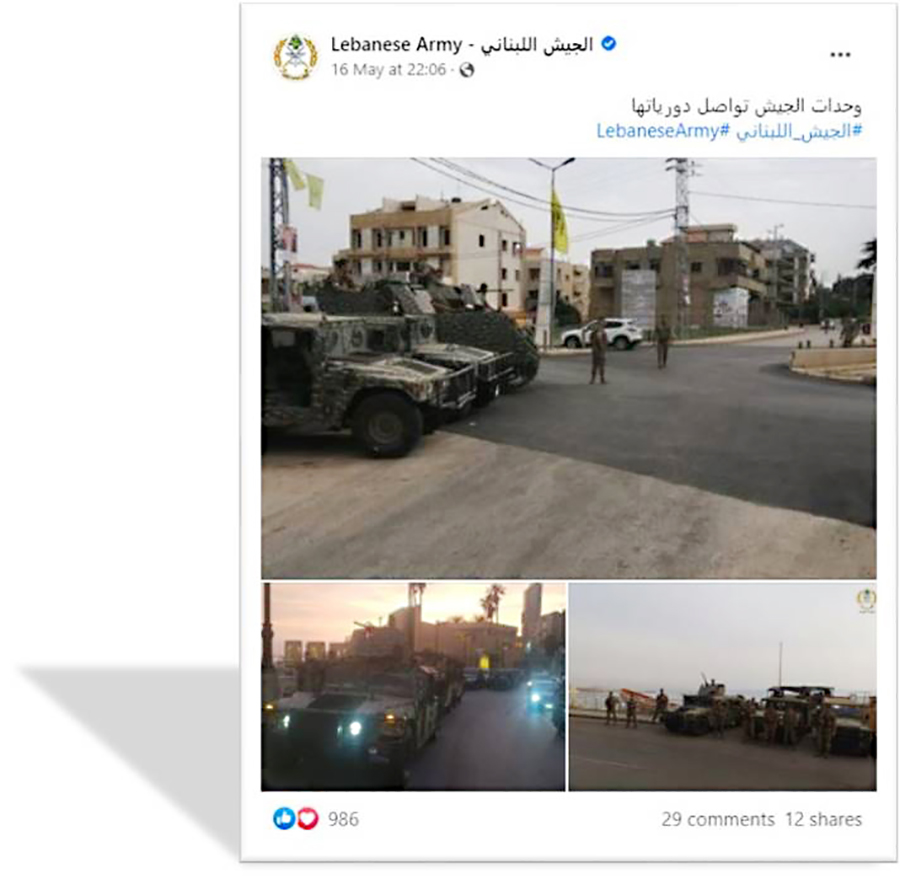The image size is (900, 879).
Task: View the 986 reactions list
Action: [343, 819]
